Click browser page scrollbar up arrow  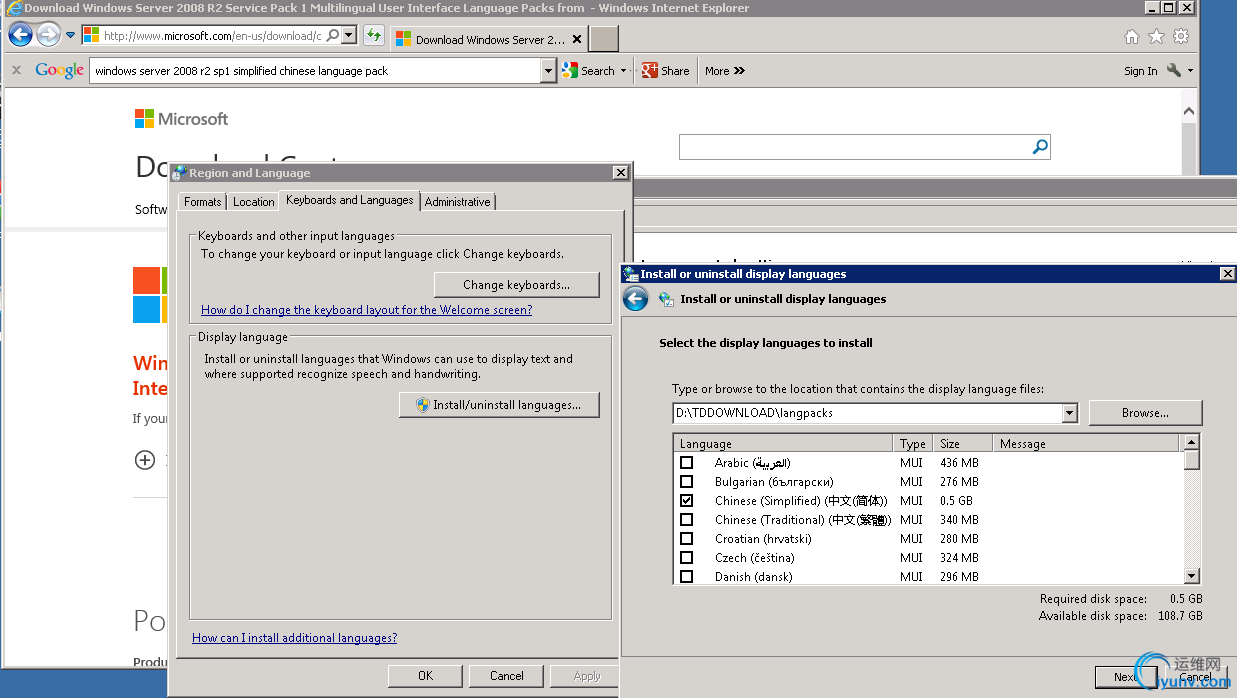click(x=1188, y=113)
